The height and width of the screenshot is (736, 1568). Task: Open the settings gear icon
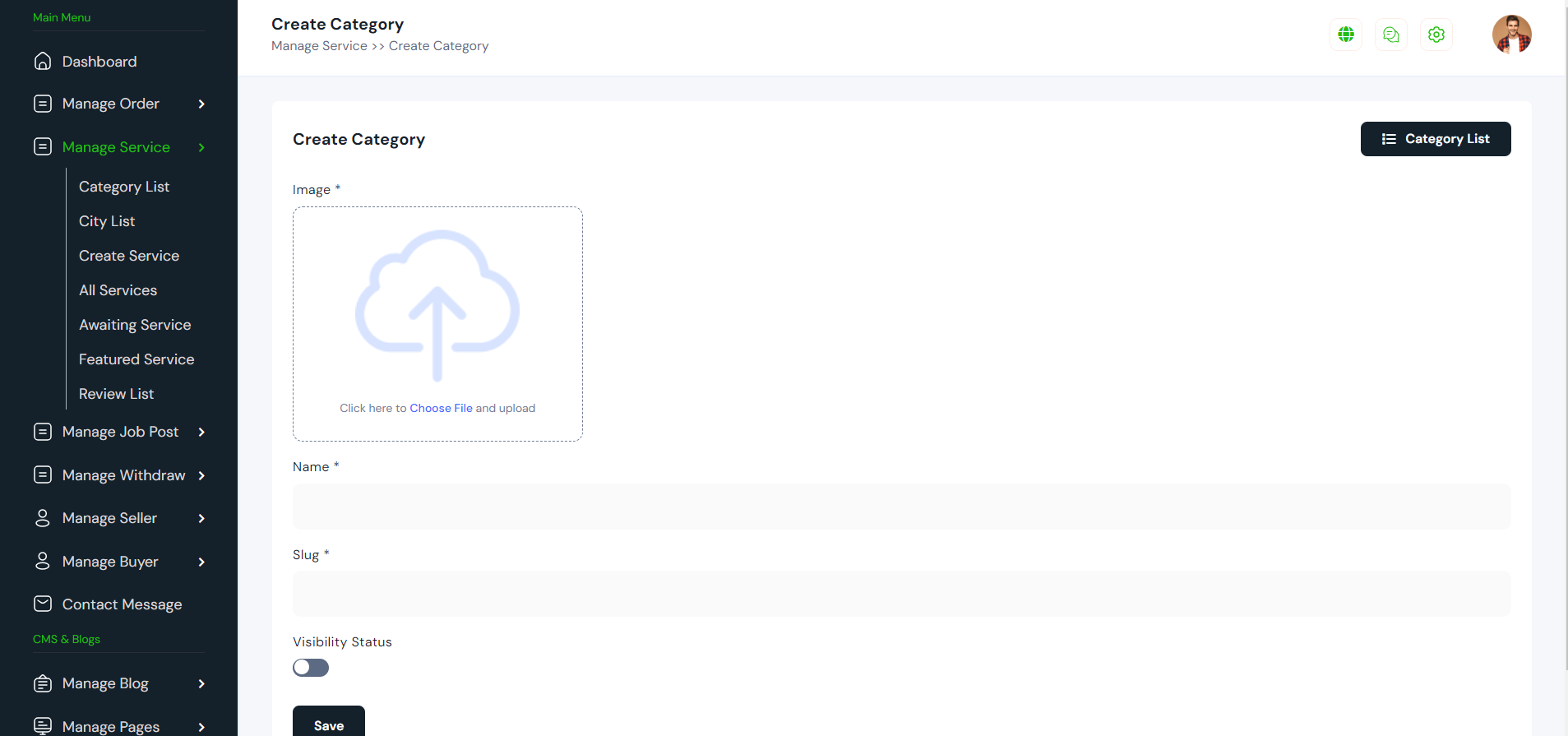point(1436,35)
